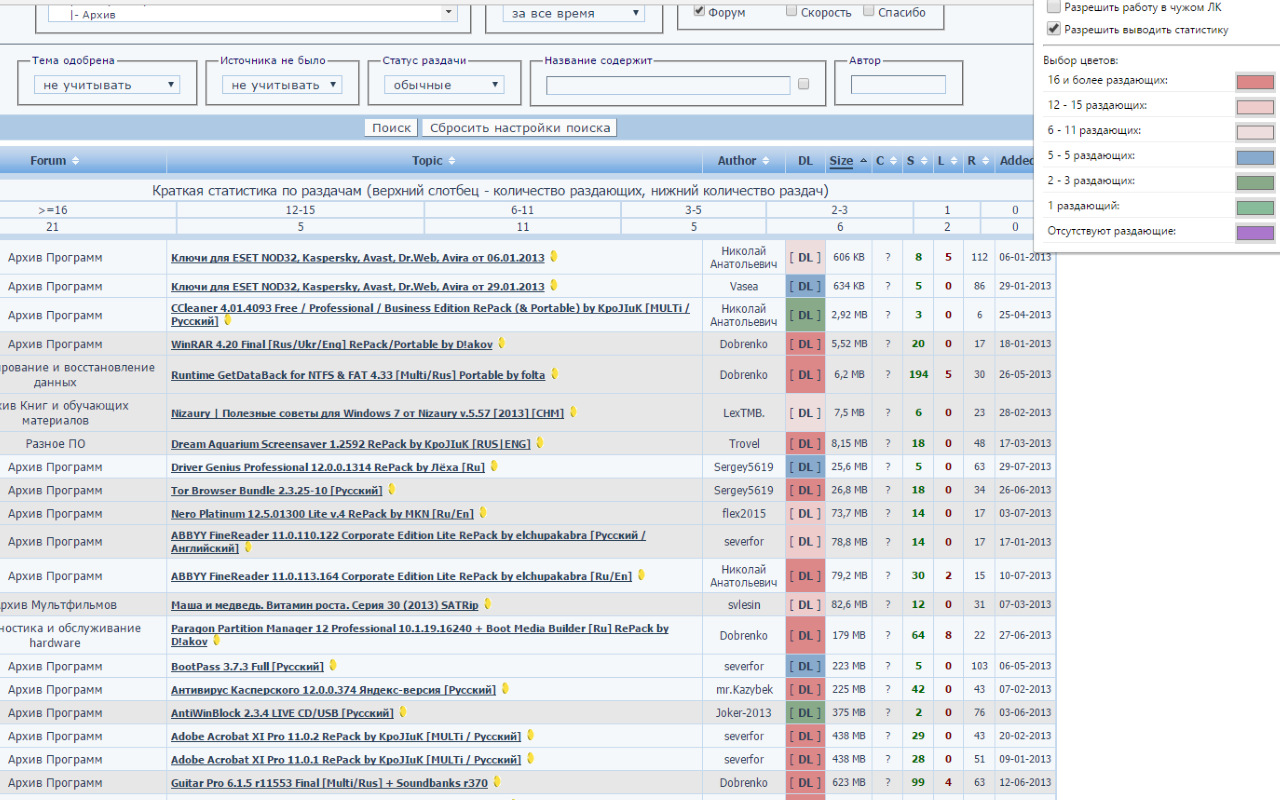This screenshot has height=800, width=1280.
Task: Pick color swatch for Отсутствуют раздающие
Action: 1255,233
